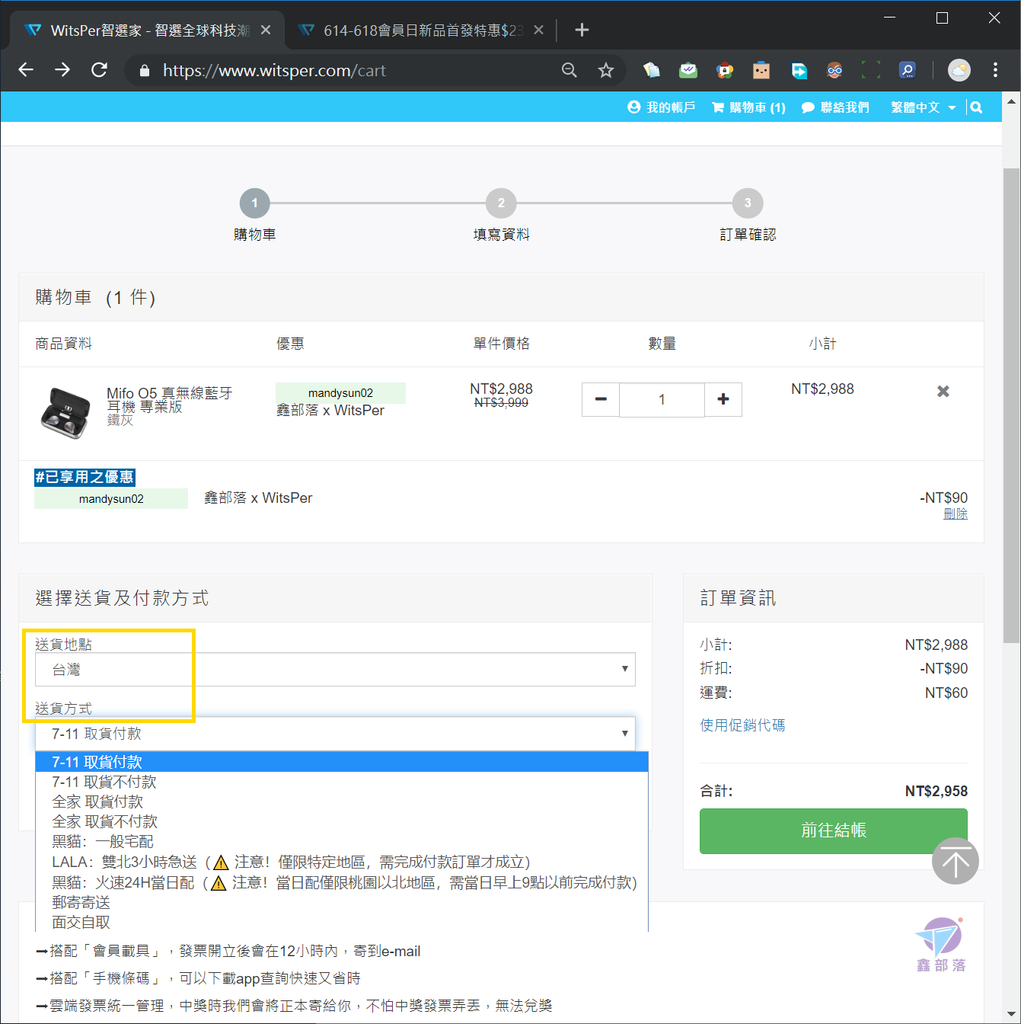1021x1024 pixels.
Task: Open the green bracket screenshot extension
Action: pyautogui.click(x=870, y=70)
